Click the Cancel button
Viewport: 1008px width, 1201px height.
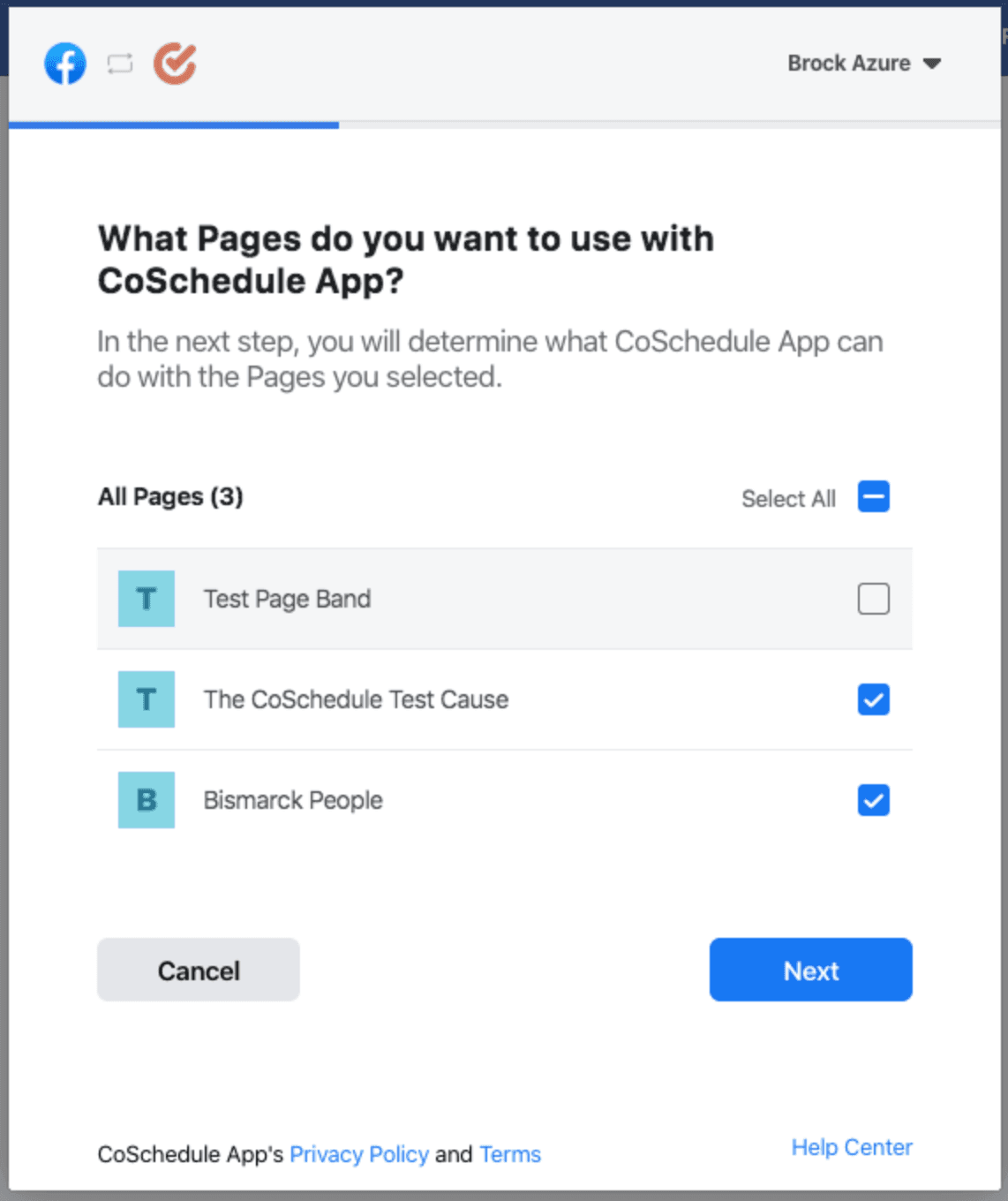click(x=199, y=970)
